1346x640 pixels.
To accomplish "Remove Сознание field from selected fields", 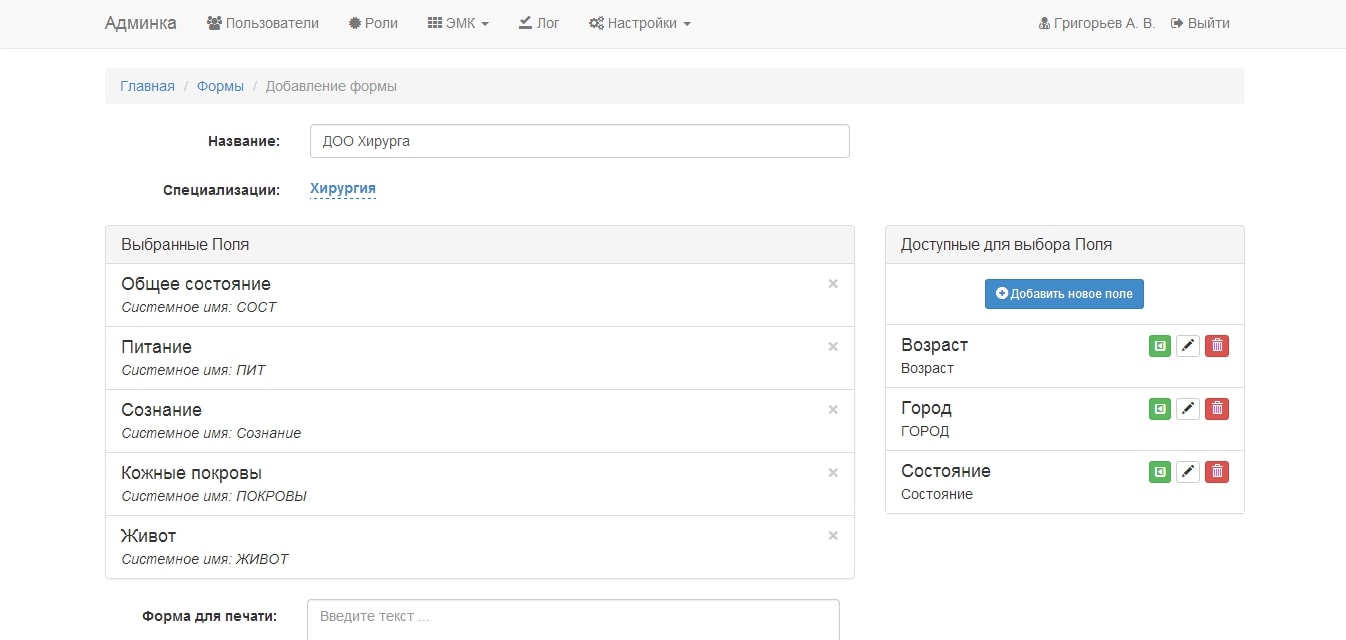I will point(833,410).
